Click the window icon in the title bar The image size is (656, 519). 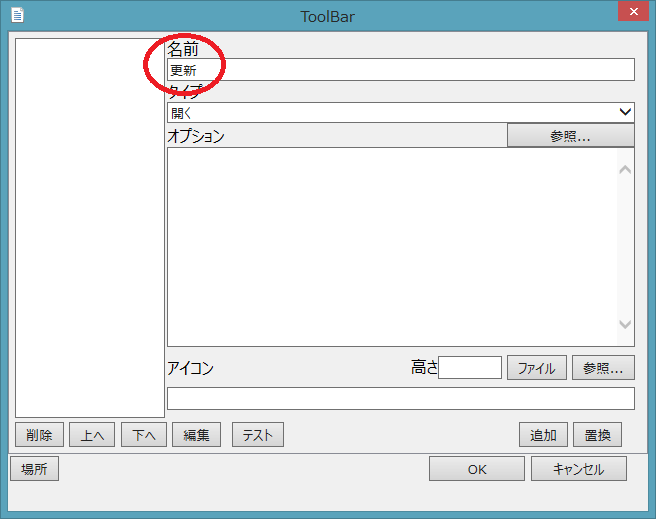pyautogui.click(x=17, y=15)
